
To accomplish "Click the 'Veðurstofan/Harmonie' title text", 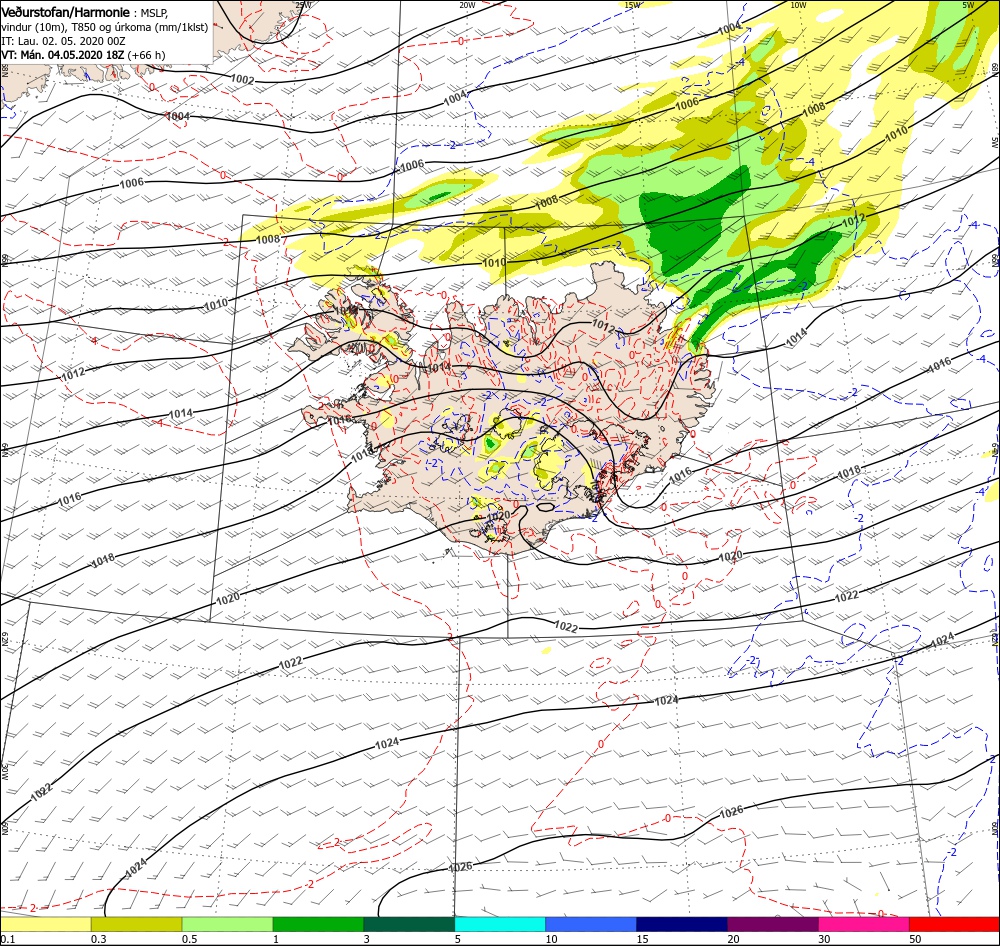I will click(x=65, y=12).
